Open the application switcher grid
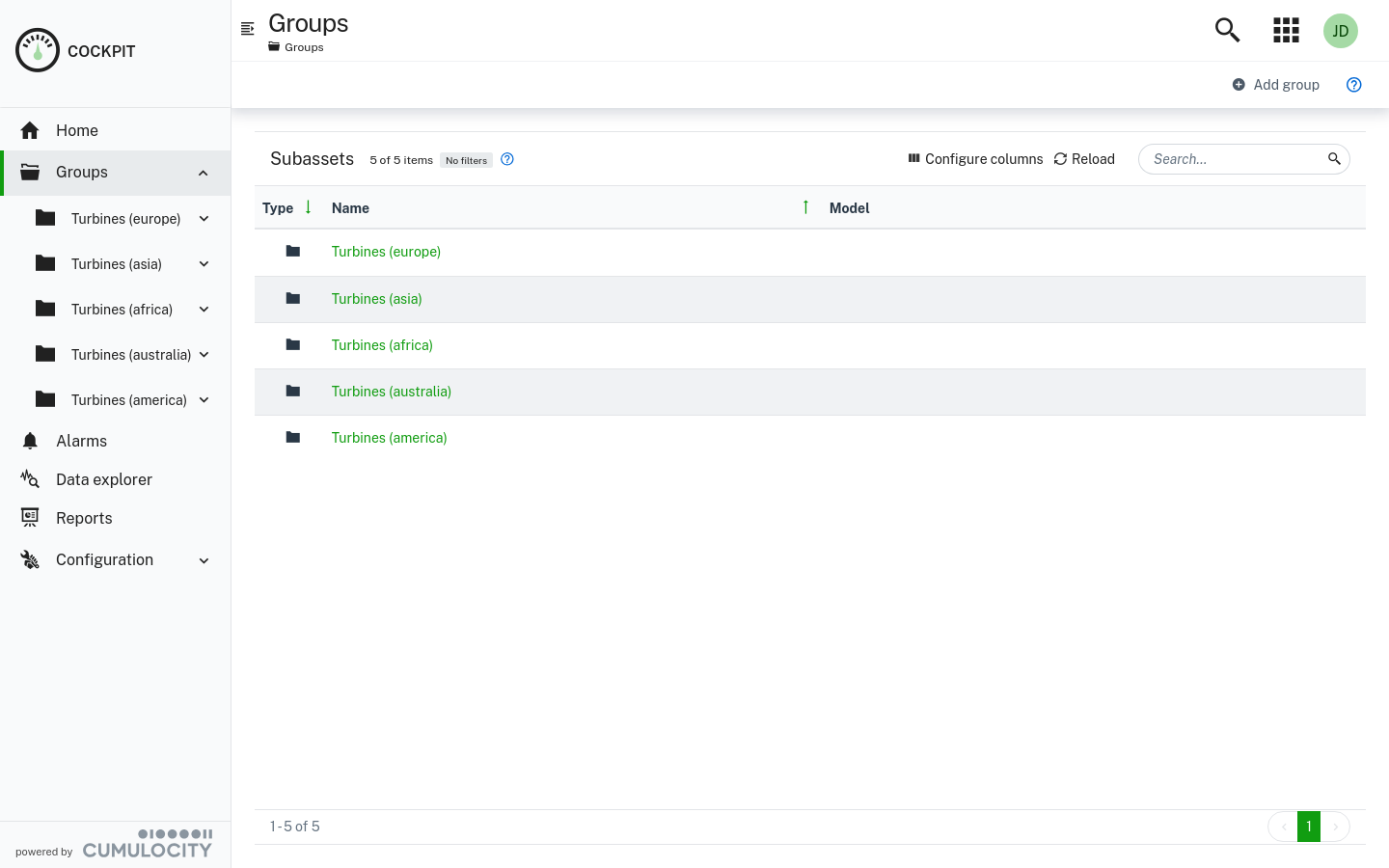1389x868 pixels. click(1286, 30)
